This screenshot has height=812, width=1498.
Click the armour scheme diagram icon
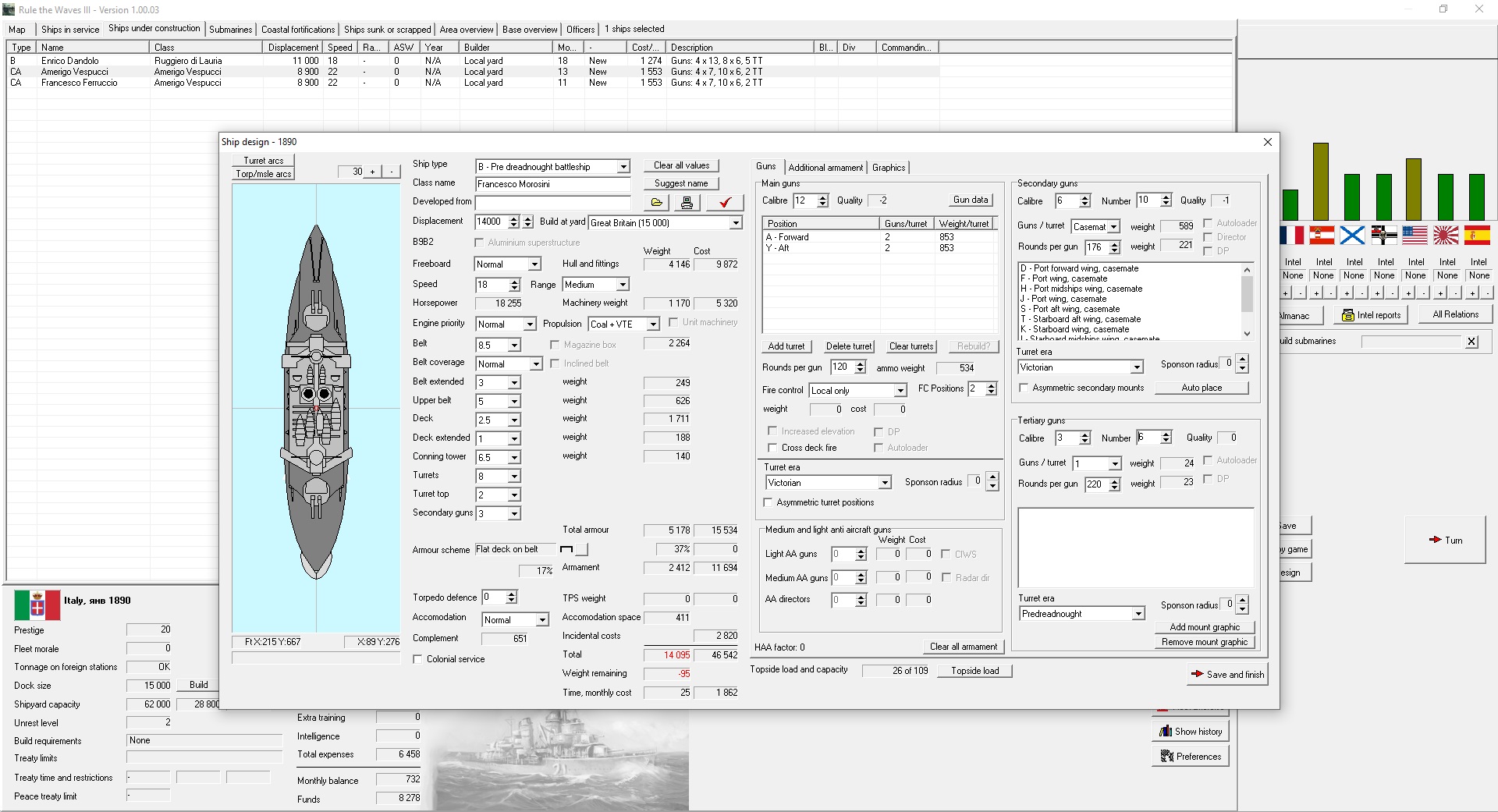pyautogui.click(x=566, y=550)
